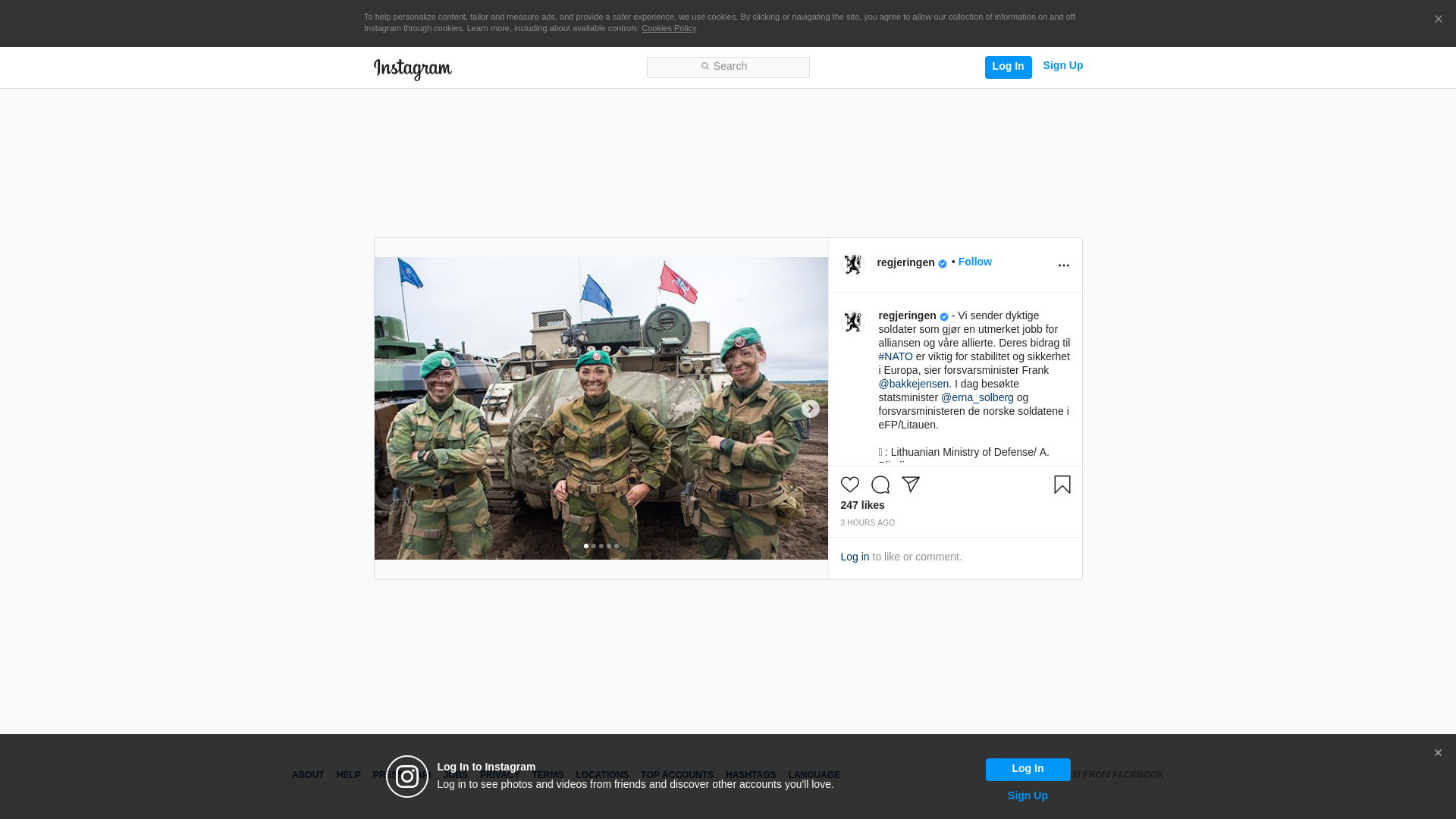Follow the regjeringen account

(x=974, y=262)
